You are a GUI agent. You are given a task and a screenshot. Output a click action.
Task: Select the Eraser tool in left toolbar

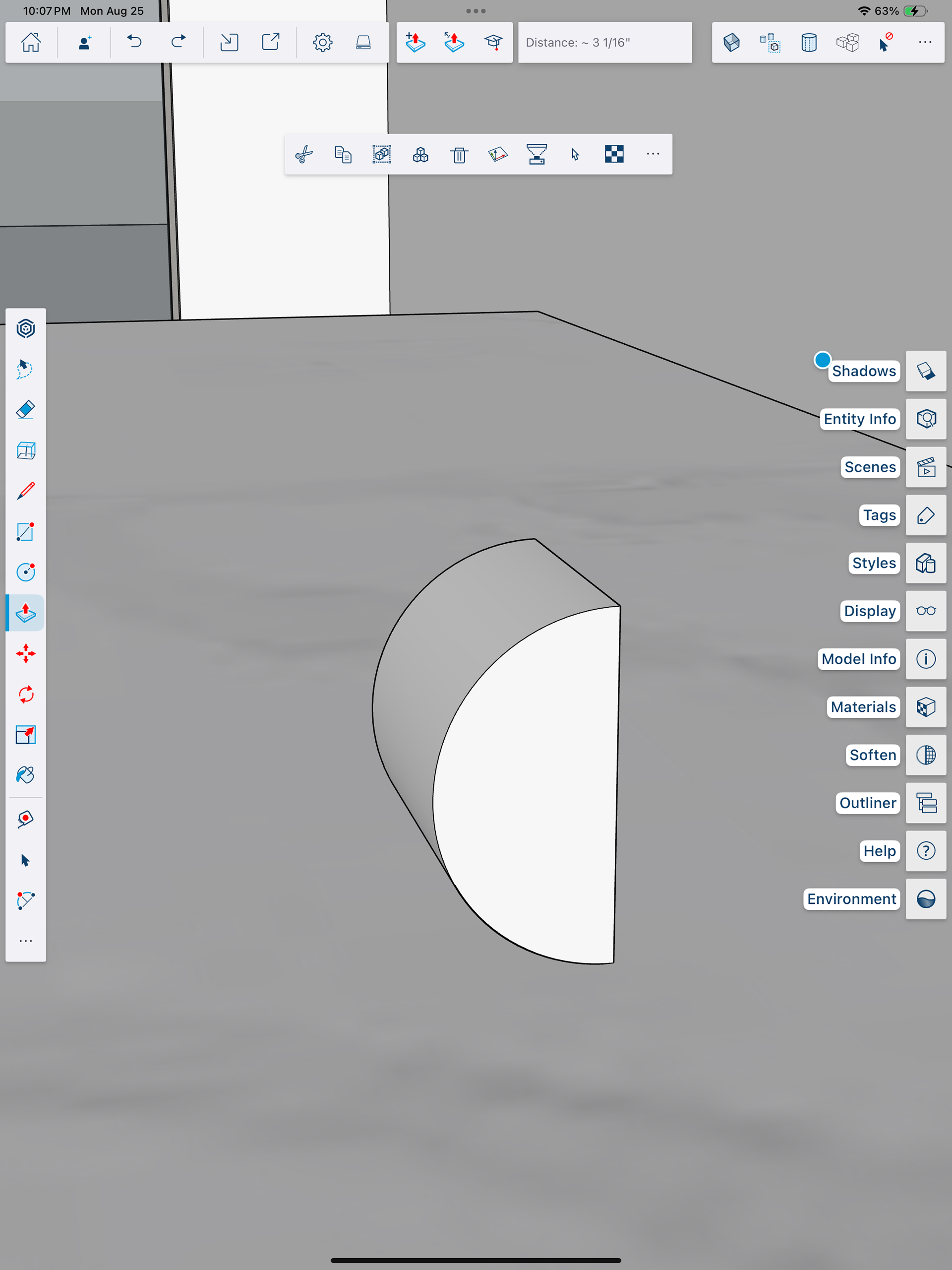point(26,410)
